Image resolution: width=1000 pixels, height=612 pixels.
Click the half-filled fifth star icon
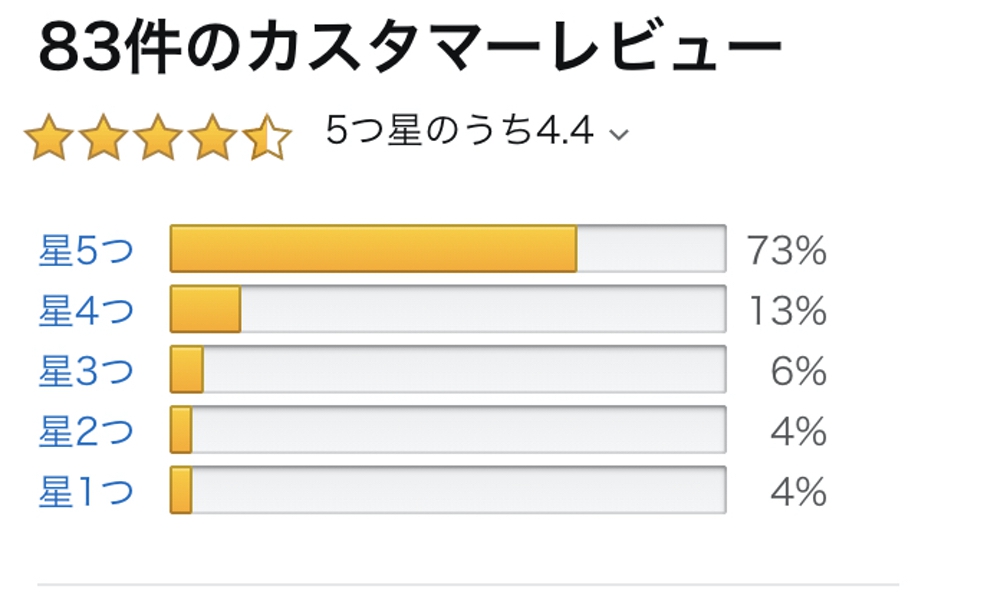[x=267, y=138]
